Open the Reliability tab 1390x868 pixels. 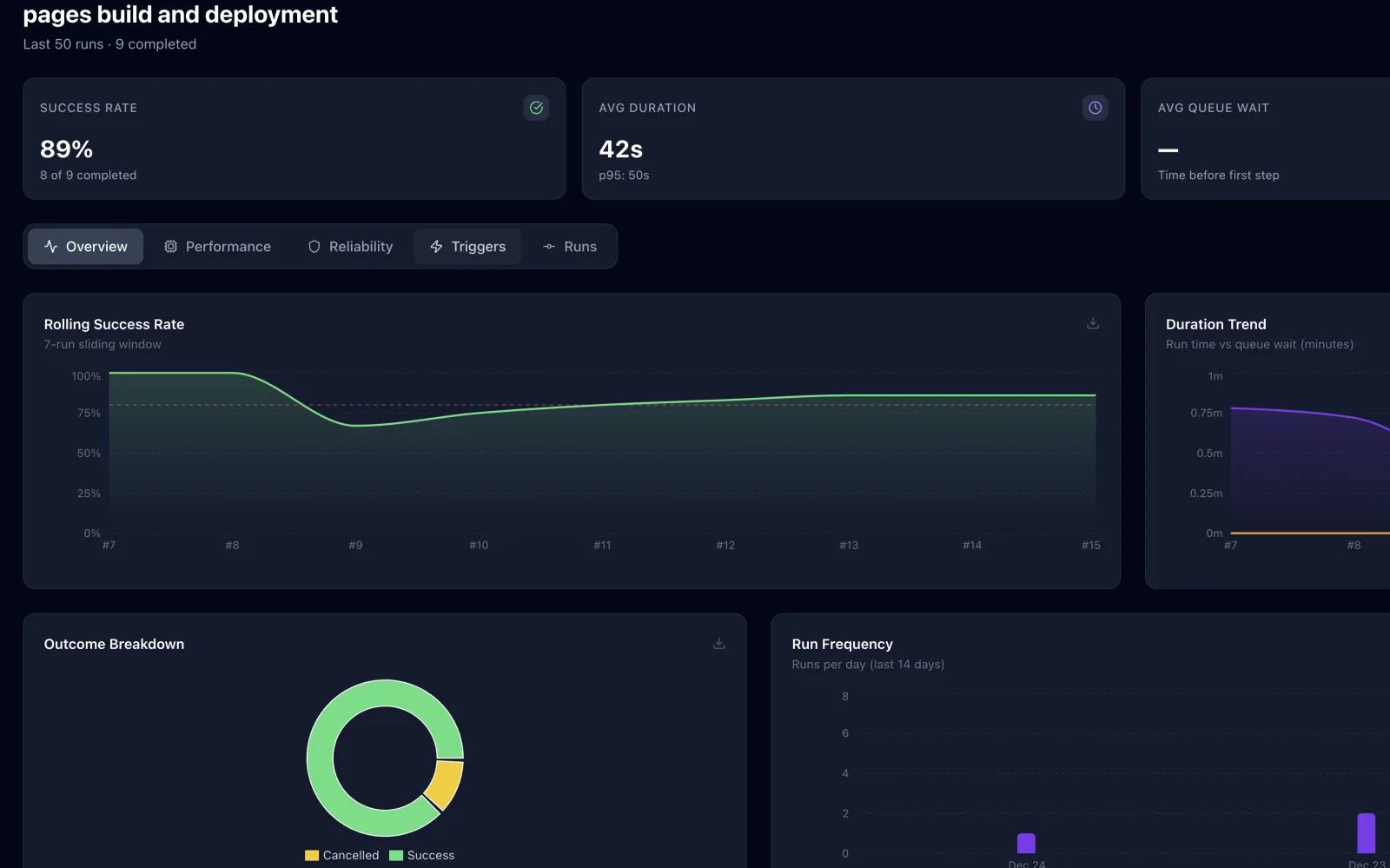click(x=350, y=247)
